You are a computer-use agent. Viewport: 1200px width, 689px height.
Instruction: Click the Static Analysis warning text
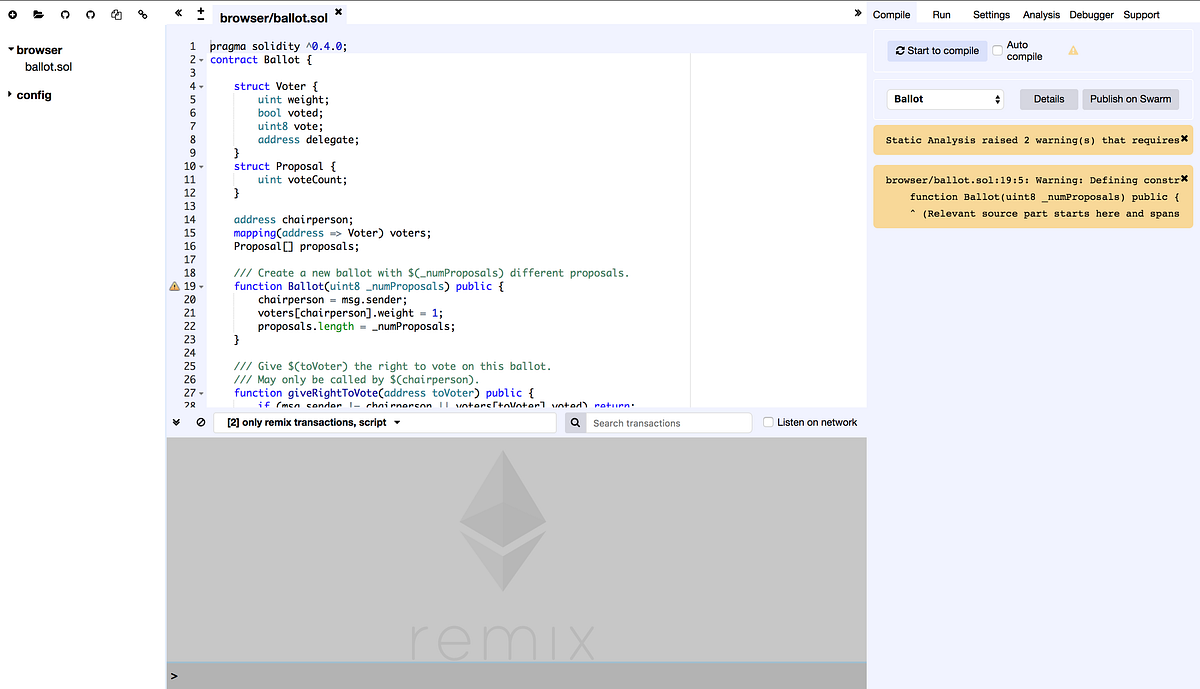pyautogui.click(x=1032, y=140)
